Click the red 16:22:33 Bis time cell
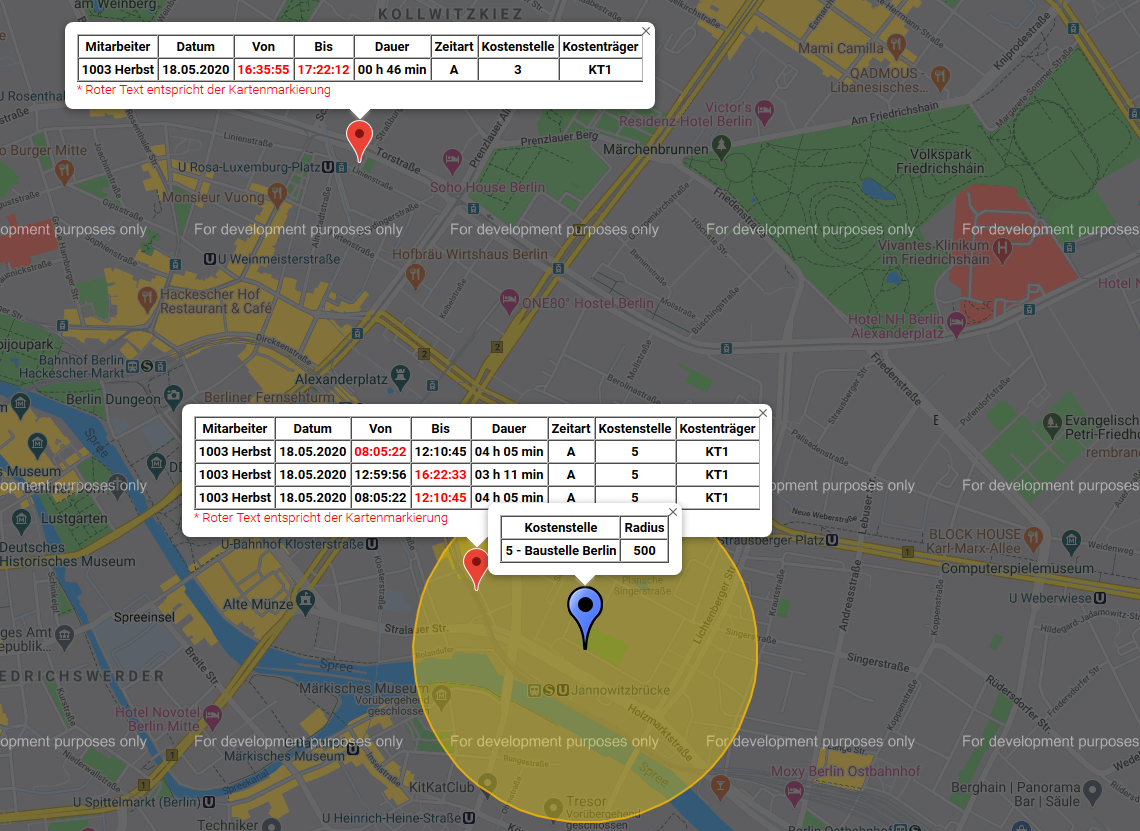The width and height of the screenshot is (1140, 831). (x=440, y=475)
